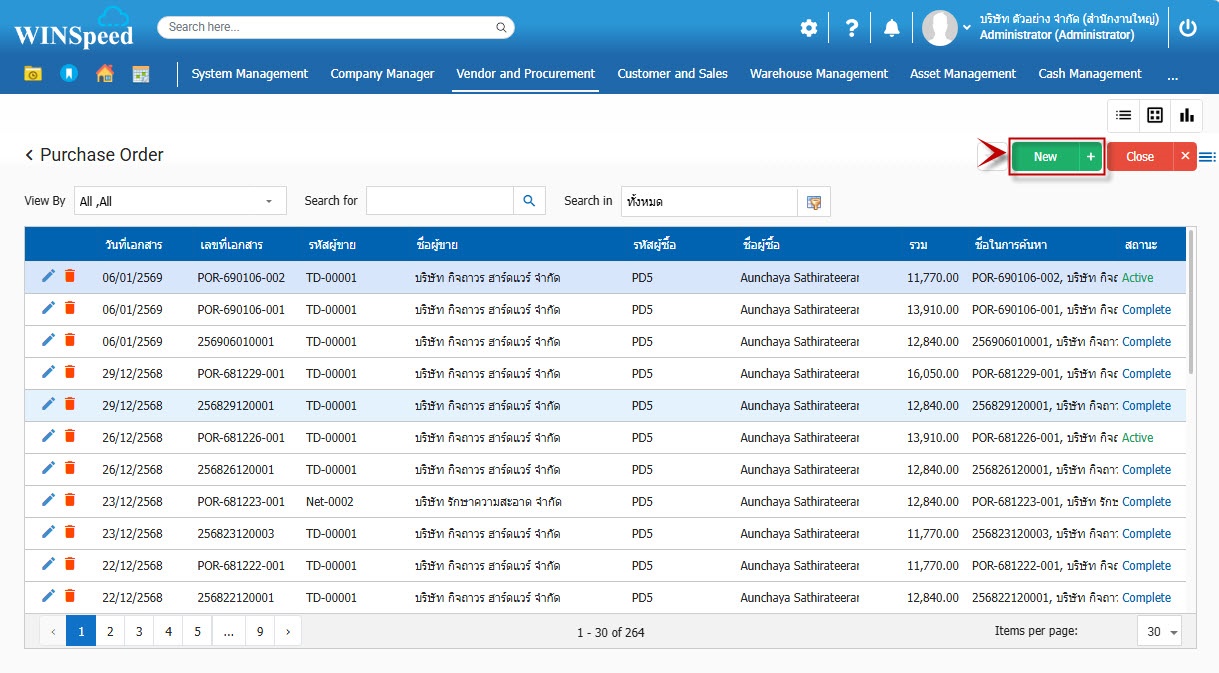Go to page 3 of results
Viewport: 1219px width, 673px height.
[139, 631]
